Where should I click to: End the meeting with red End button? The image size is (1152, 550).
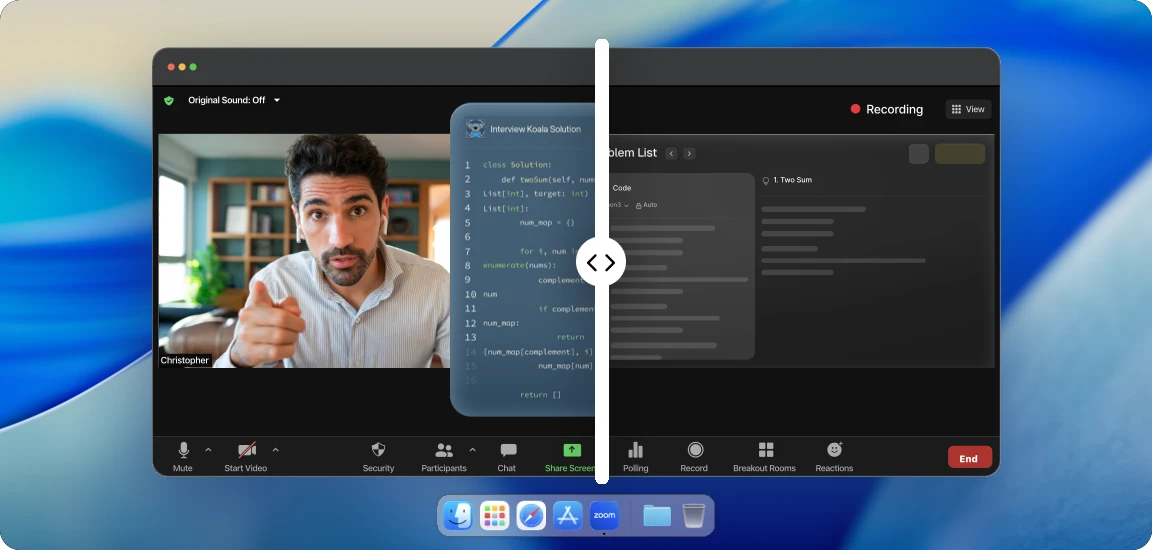970,457
